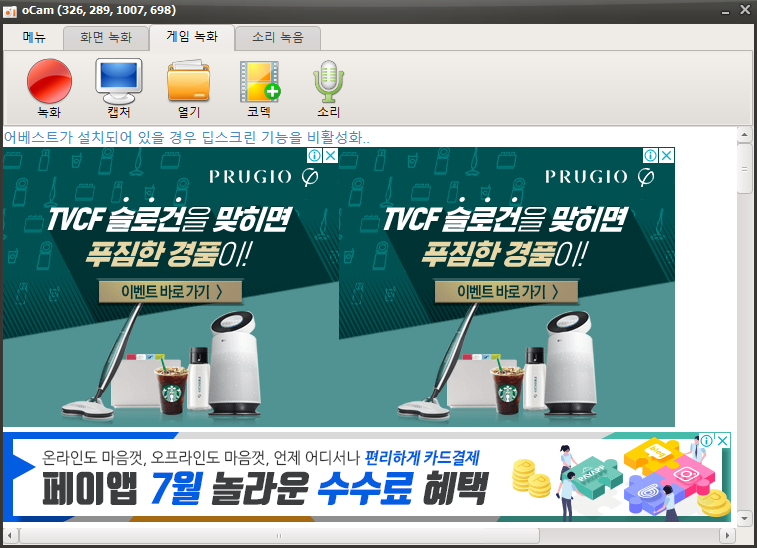The image size is (757, 548).
Task: Capture a screenshot with the 캡처 icon
Action: 119,88
